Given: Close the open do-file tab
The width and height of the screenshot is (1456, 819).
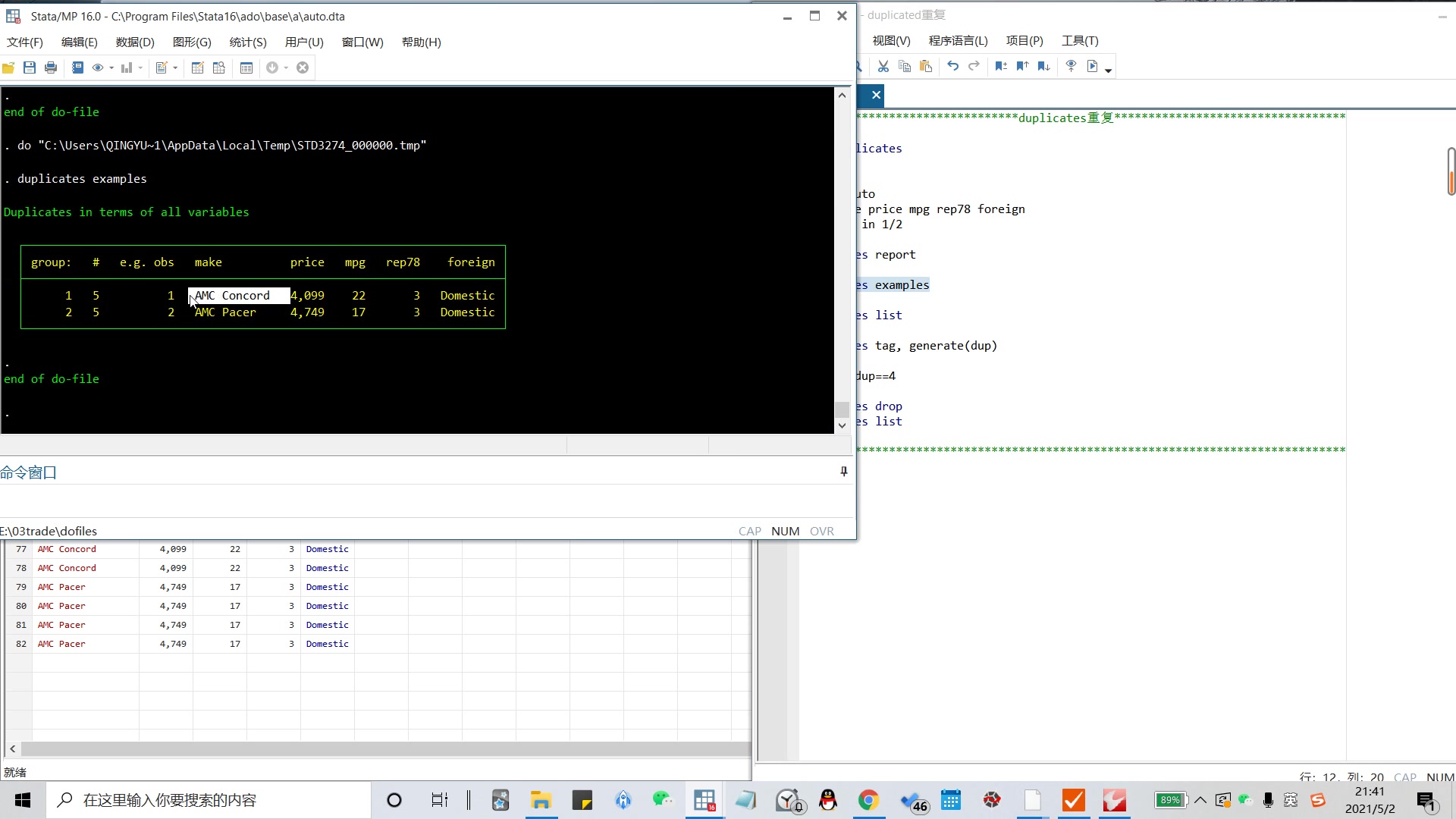Looking at the screenshot, I should (876, 95).
